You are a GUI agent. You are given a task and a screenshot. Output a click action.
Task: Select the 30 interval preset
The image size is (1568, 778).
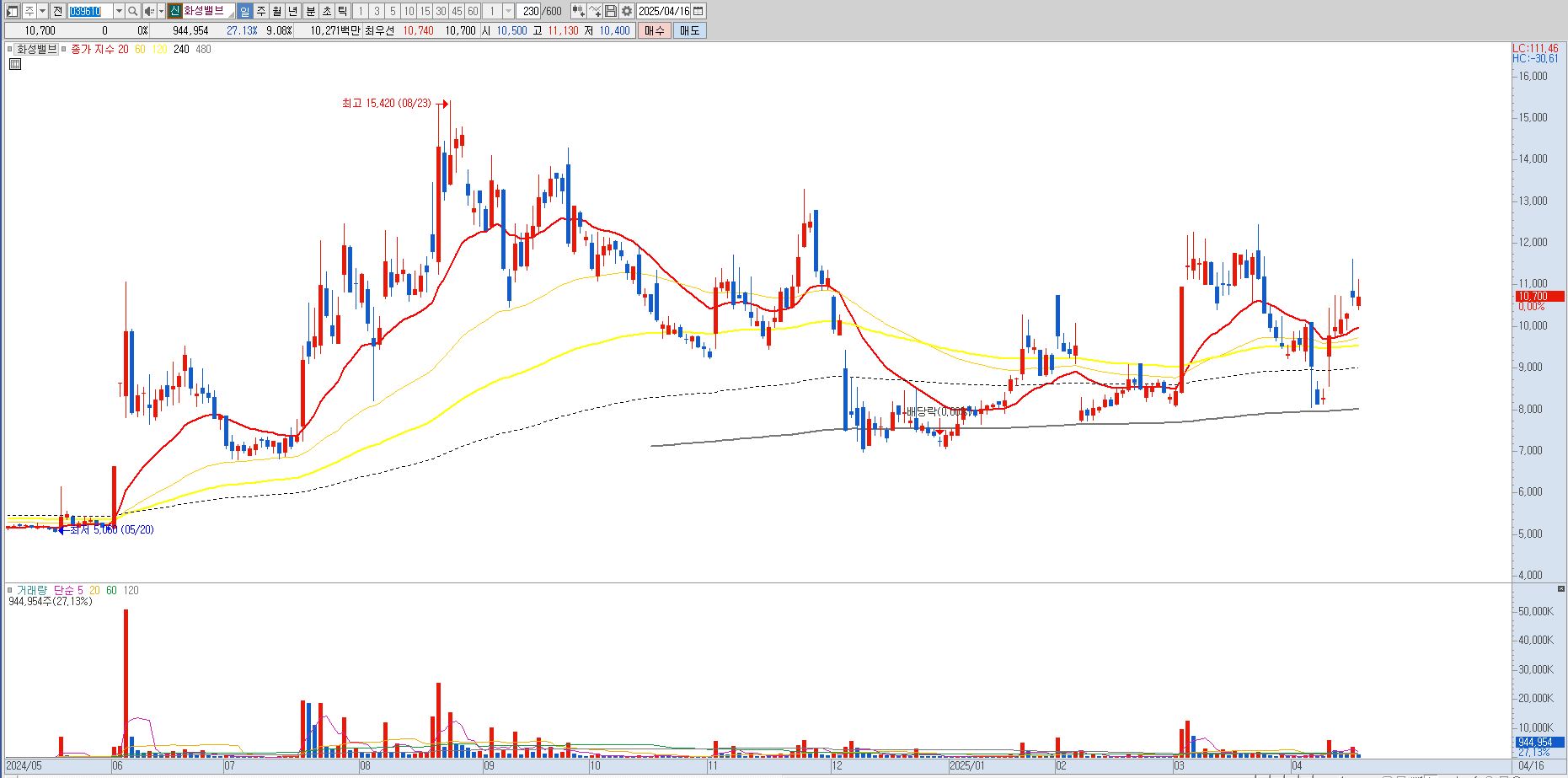coord(441,11)
